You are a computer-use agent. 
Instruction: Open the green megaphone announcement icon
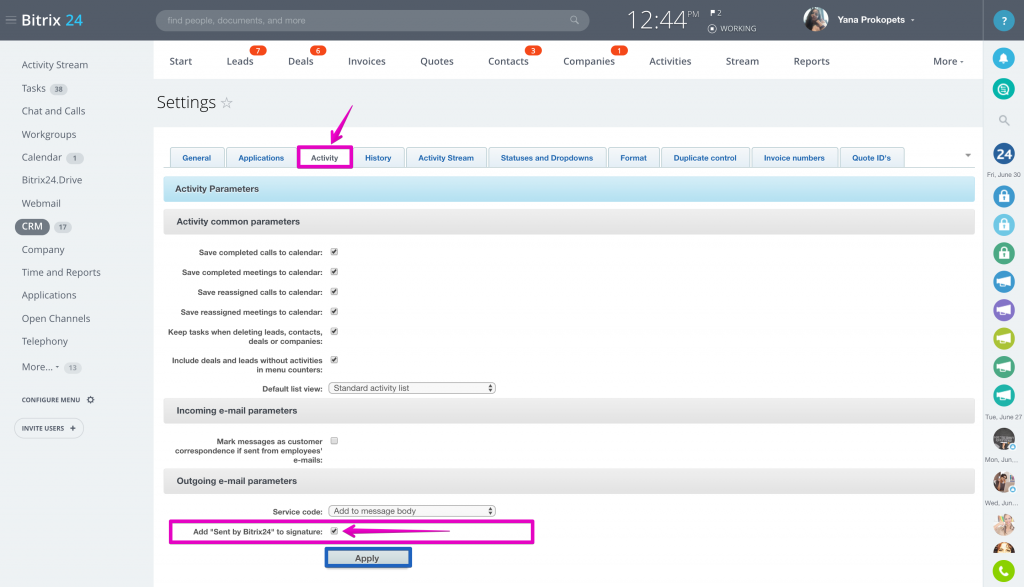[x=1004, y=366]
